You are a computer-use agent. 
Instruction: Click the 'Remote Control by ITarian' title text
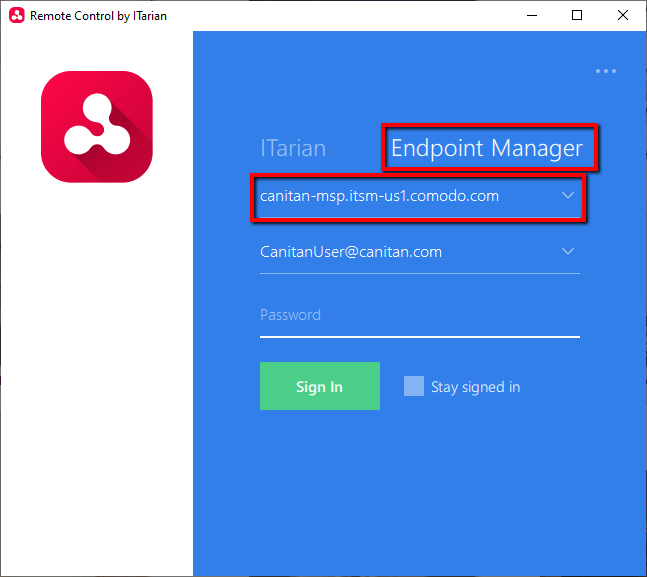pyautogui.click(x=98, y=16)
